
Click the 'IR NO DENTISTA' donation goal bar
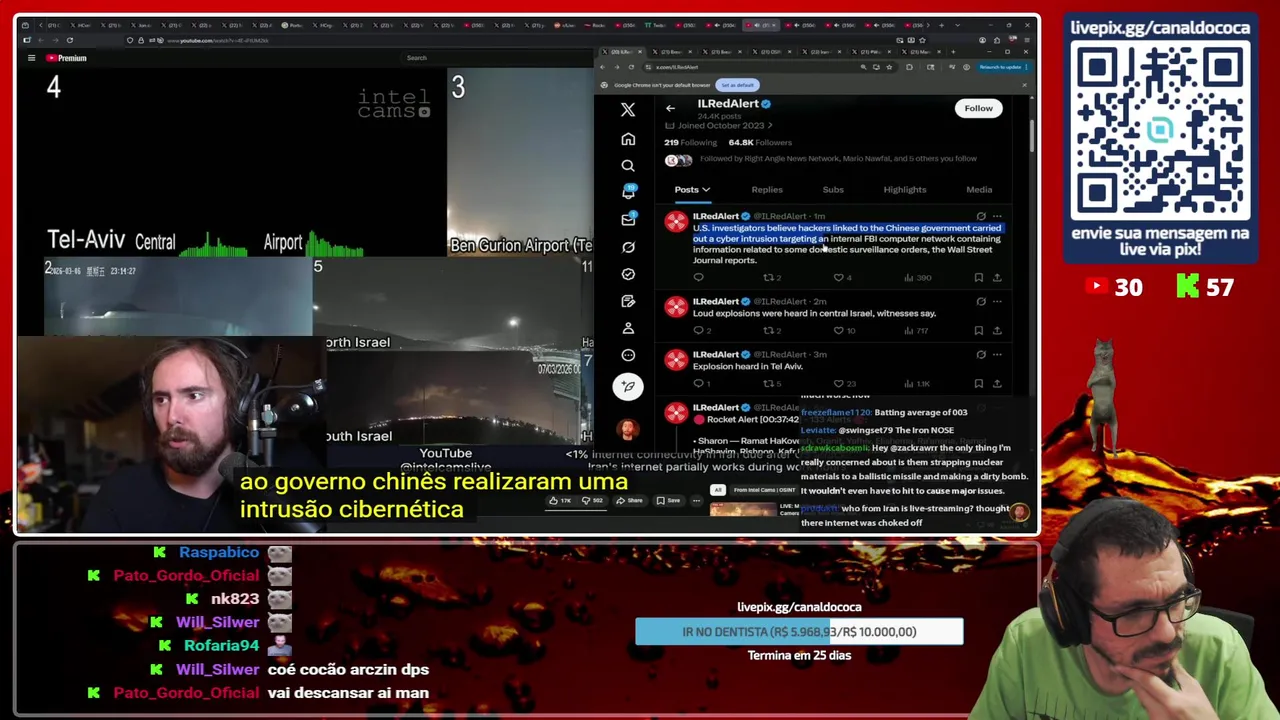coord(799,632)
